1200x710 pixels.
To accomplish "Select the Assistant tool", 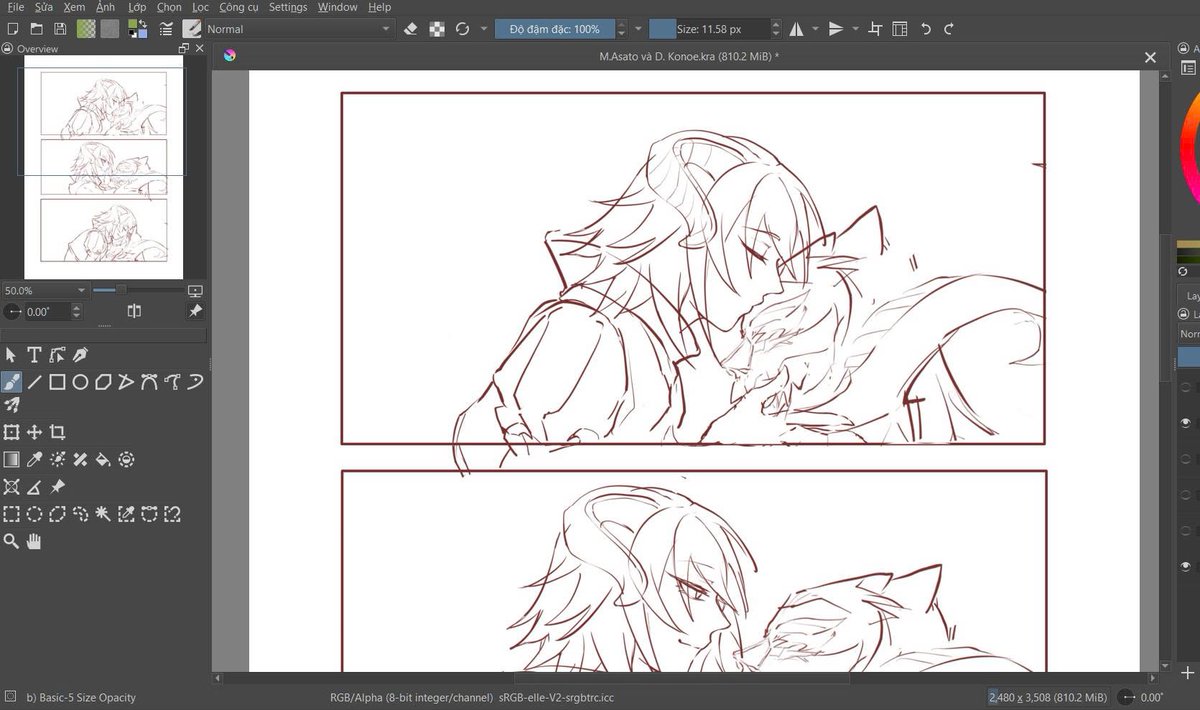I will pyautogui.click(x=11, y=487).
